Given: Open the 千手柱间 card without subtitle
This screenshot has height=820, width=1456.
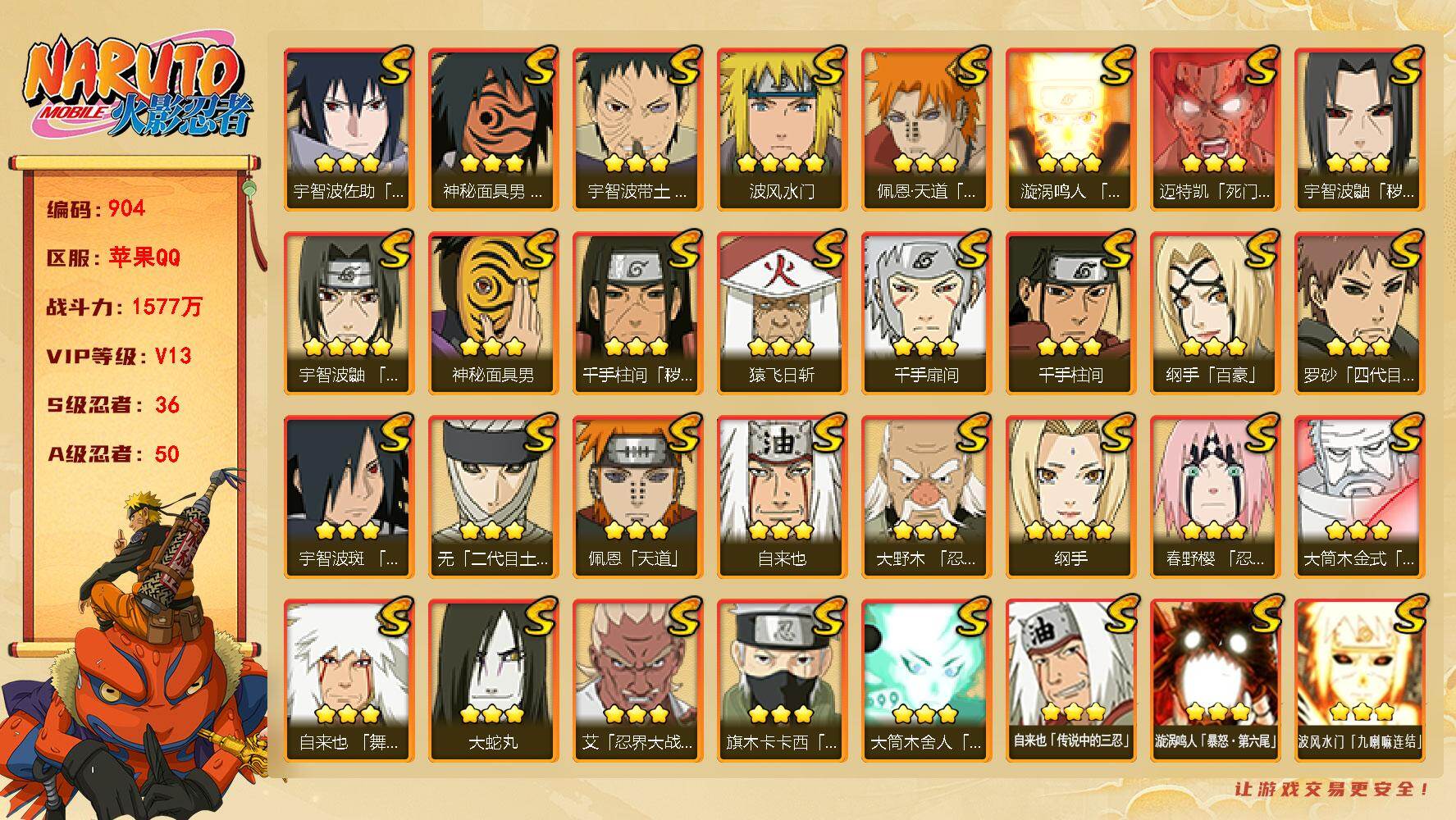Looking at the screenshot, I should click(x=1070, y=312).
